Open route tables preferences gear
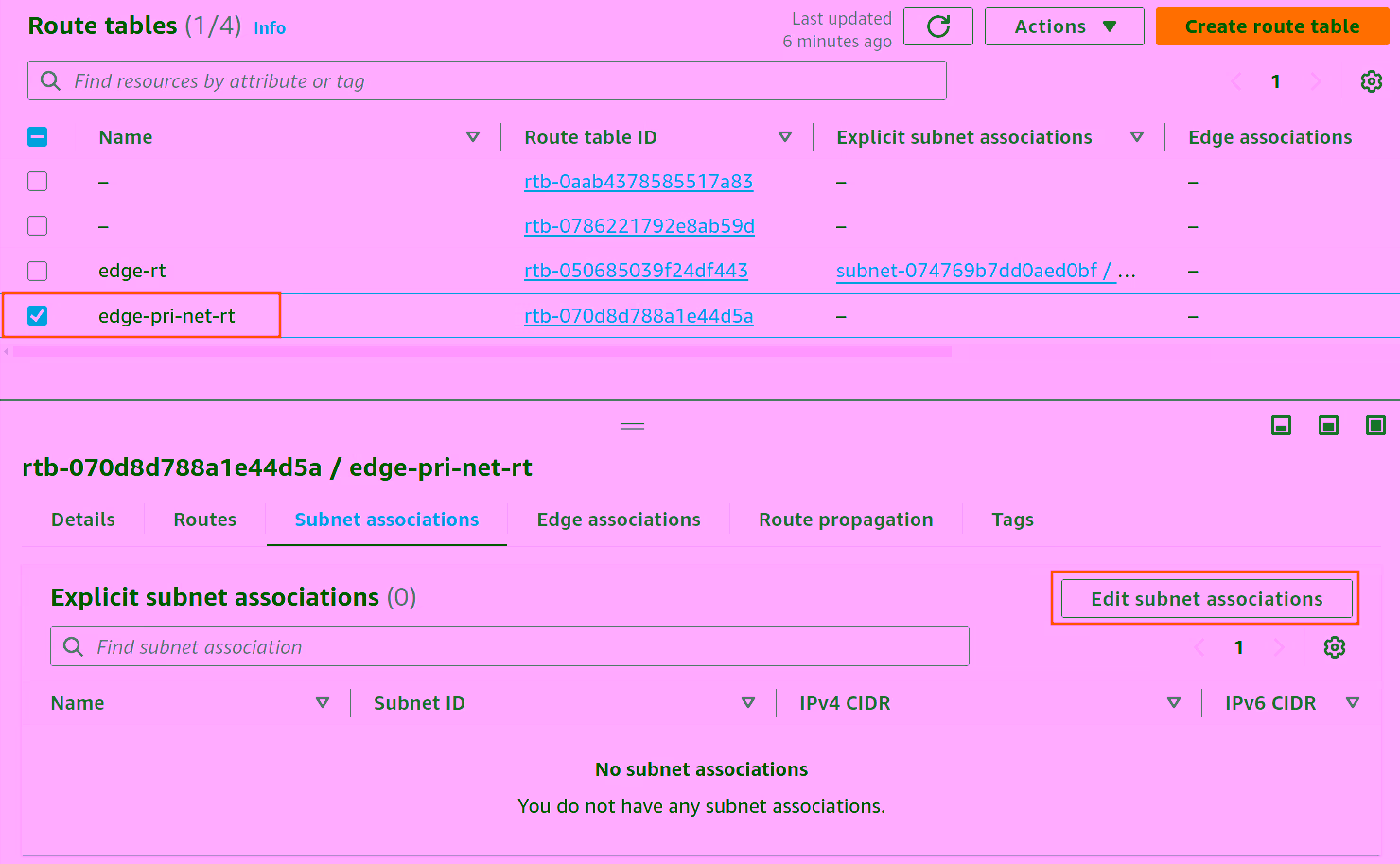 click(x=1371, y=81)
